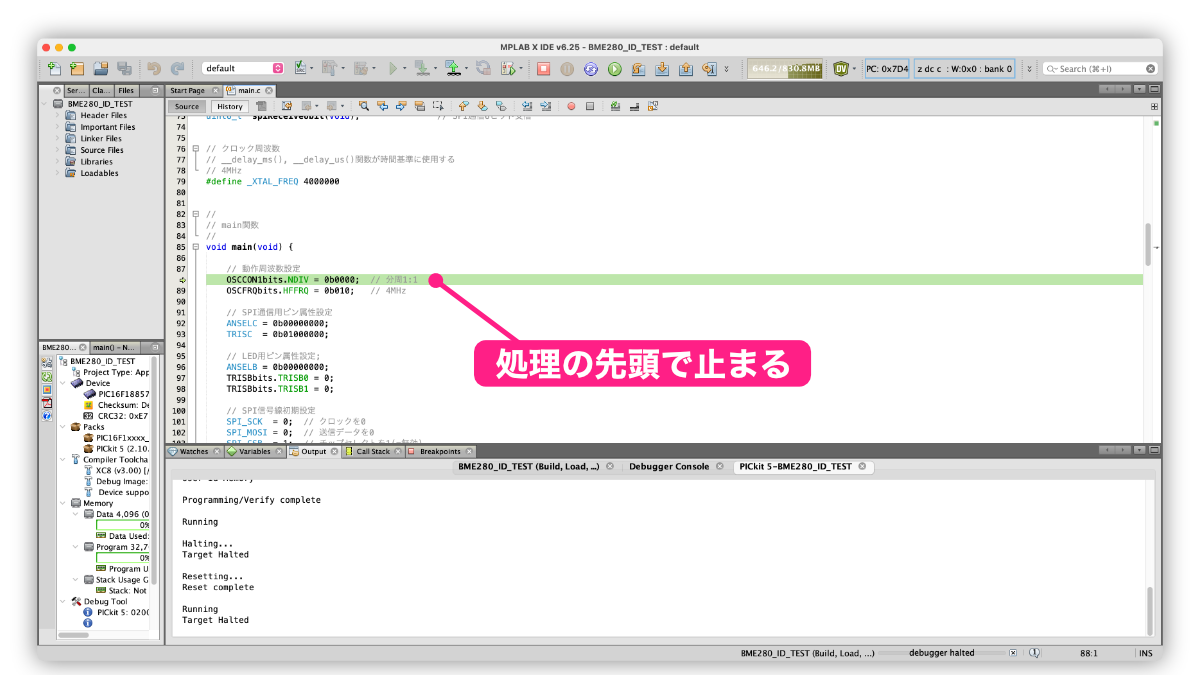Click the Search input field

pos(1099,69)
